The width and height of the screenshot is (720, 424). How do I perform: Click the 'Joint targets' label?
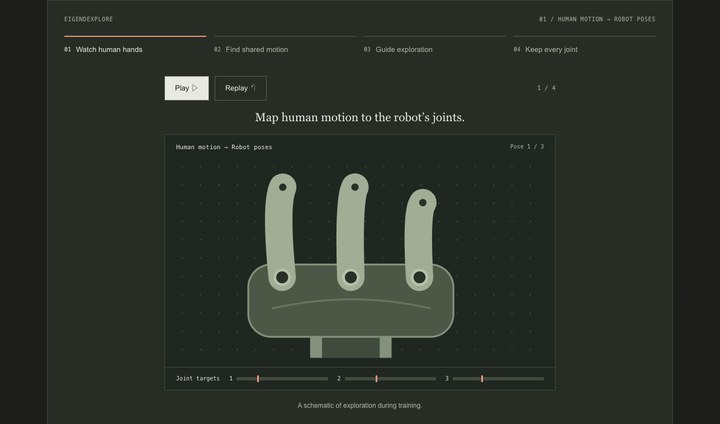pos(198,379)
